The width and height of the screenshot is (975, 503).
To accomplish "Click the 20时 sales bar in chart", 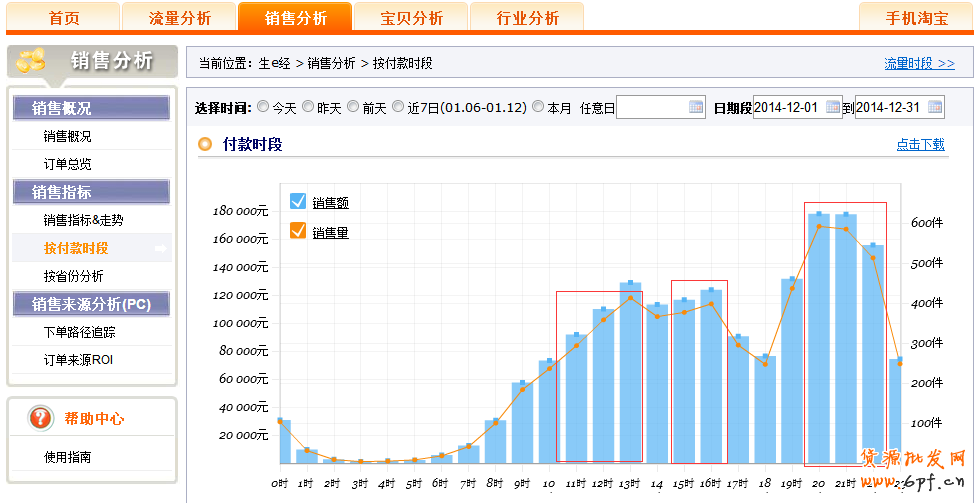I will click(819, 340).
